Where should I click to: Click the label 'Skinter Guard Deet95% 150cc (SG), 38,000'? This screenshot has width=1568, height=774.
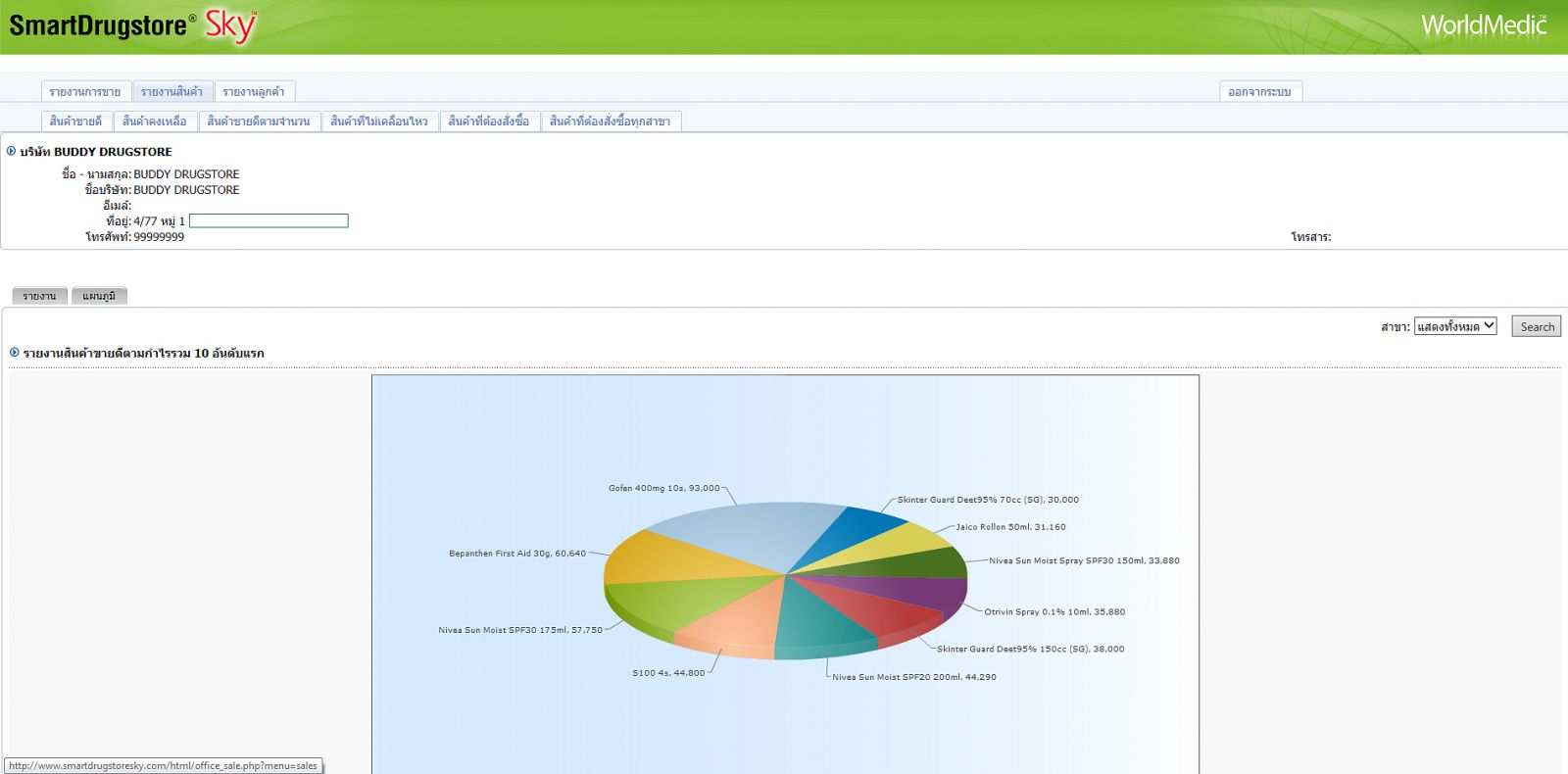(x=1031, y=649)
